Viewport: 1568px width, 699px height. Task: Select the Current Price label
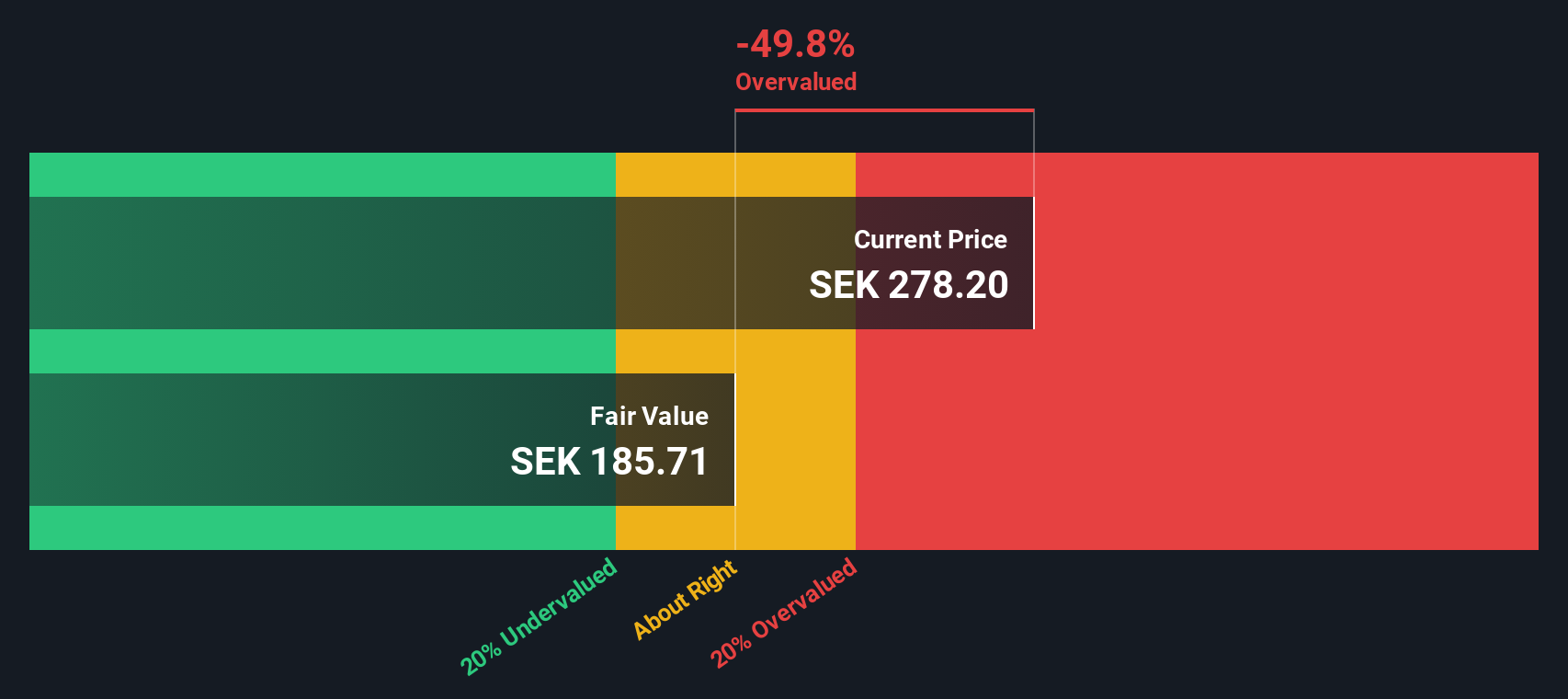(930, 239)
